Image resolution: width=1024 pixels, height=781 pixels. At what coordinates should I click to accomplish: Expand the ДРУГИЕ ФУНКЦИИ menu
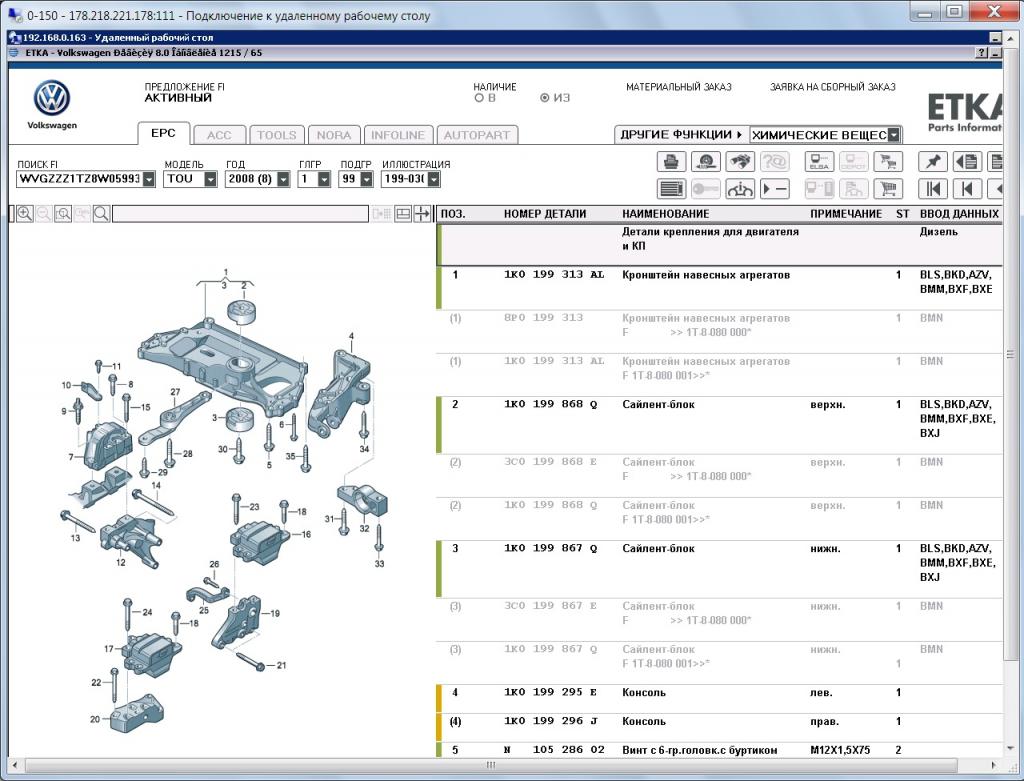point(681,135)
